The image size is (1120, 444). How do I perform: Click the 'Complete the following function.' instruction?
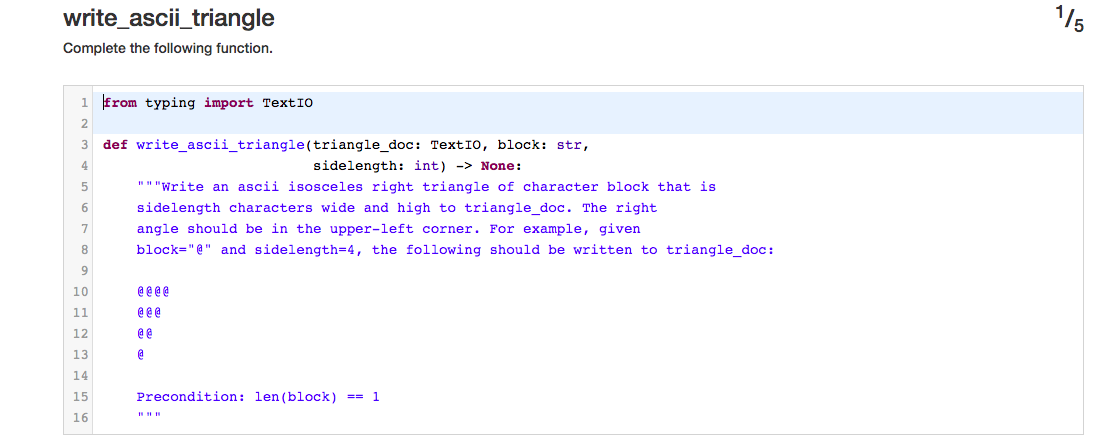point(168,49)
